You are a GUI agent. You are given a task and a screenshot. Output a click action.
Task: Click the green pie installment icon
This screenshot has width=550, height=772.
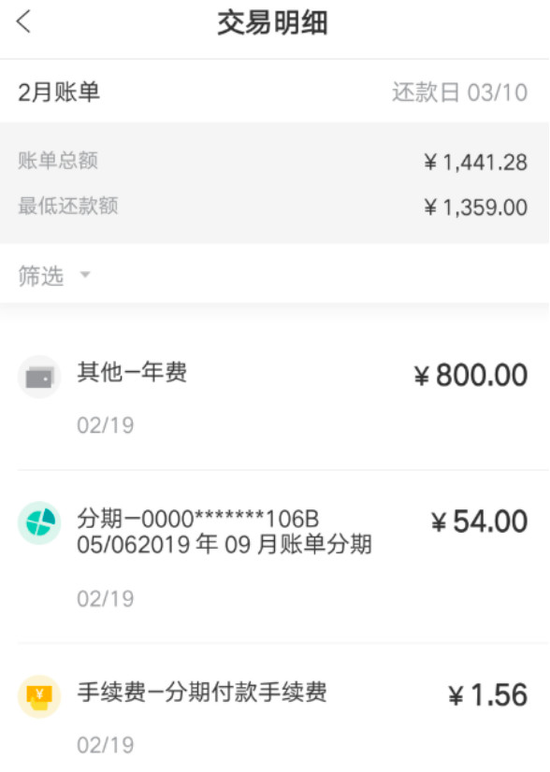[39, 523]
